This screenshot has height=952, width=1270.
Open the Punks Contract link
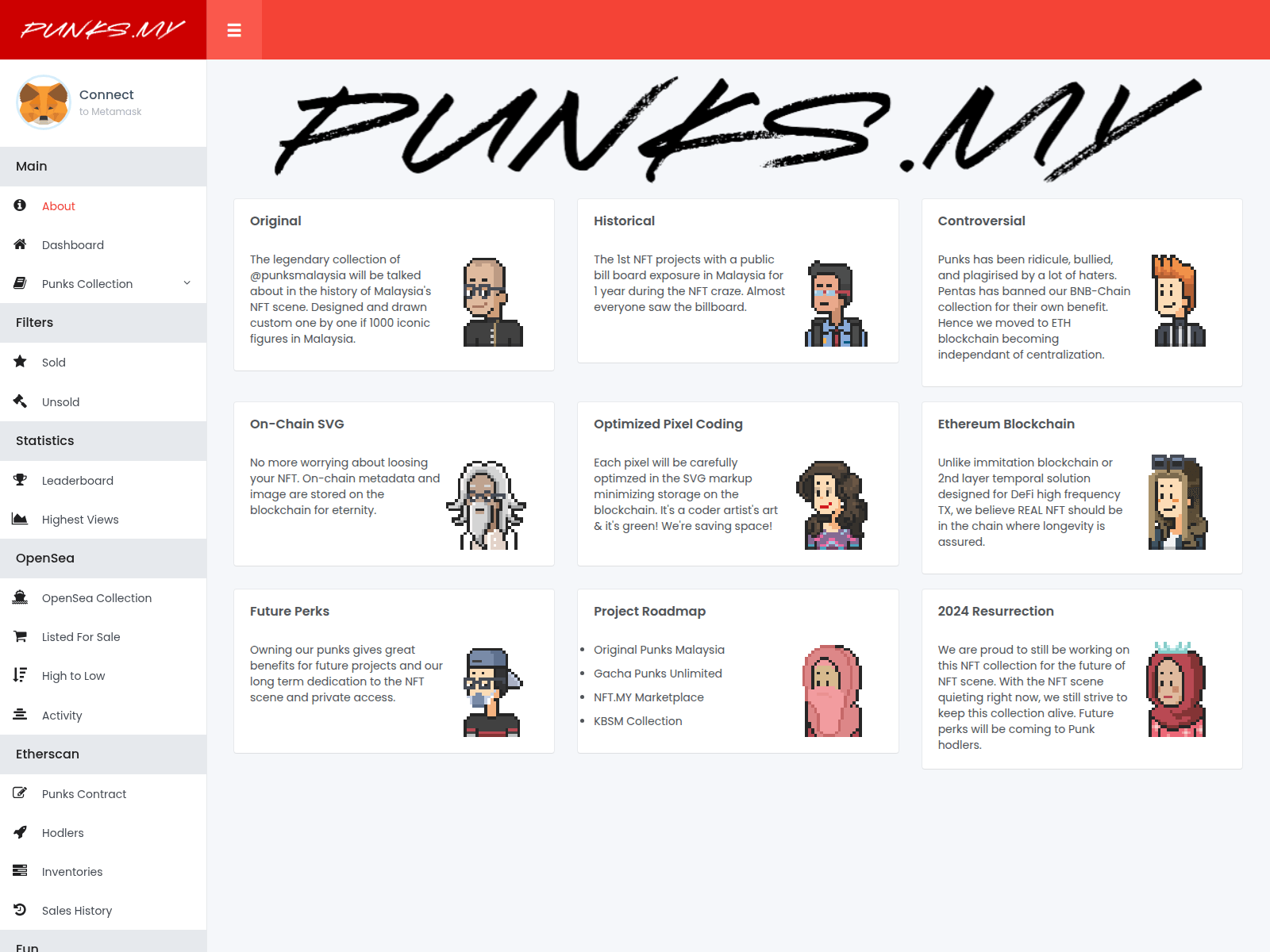click(103, 793)
